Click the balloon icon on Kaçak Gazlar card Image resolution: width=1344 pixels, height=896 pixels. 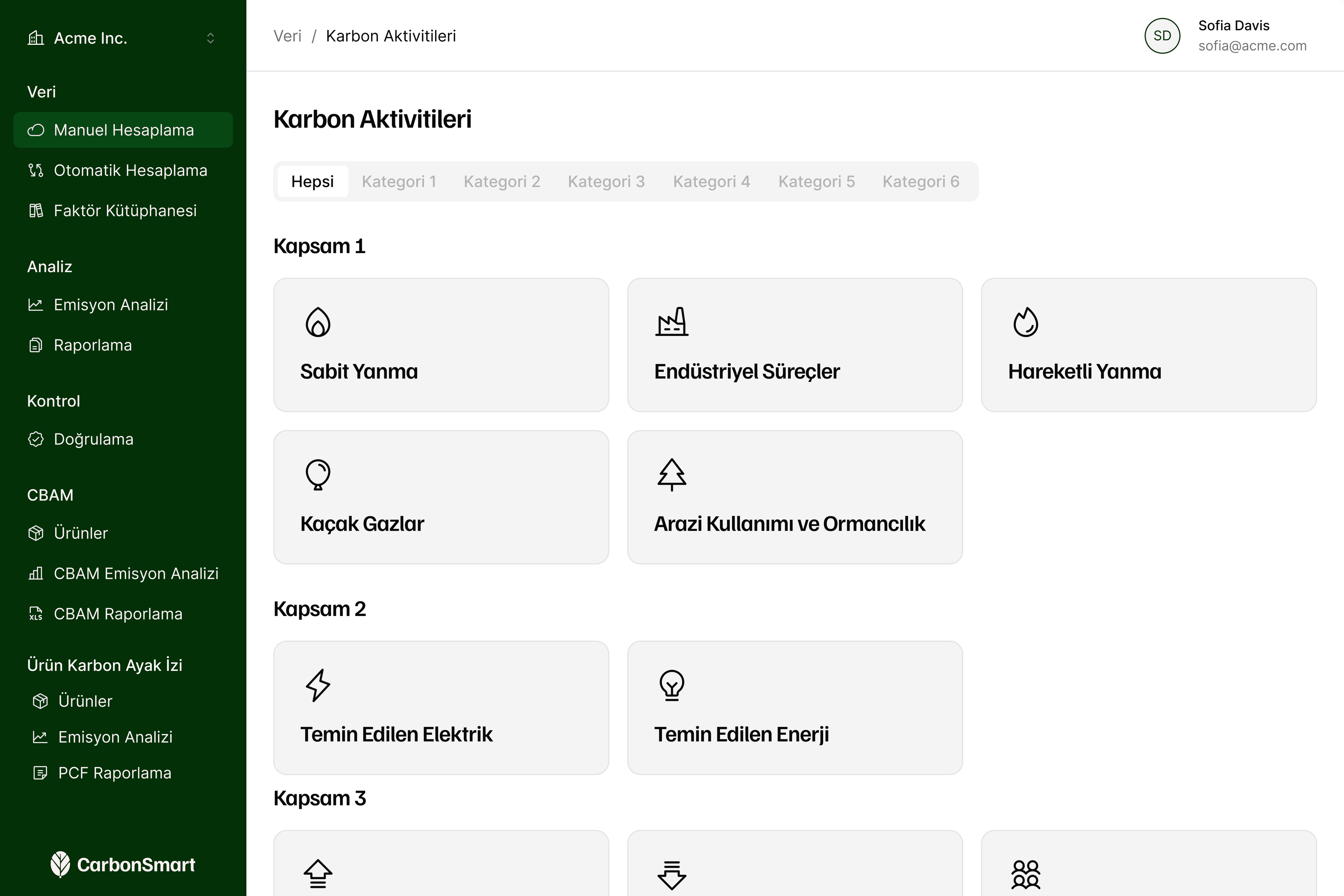(318, 475)
